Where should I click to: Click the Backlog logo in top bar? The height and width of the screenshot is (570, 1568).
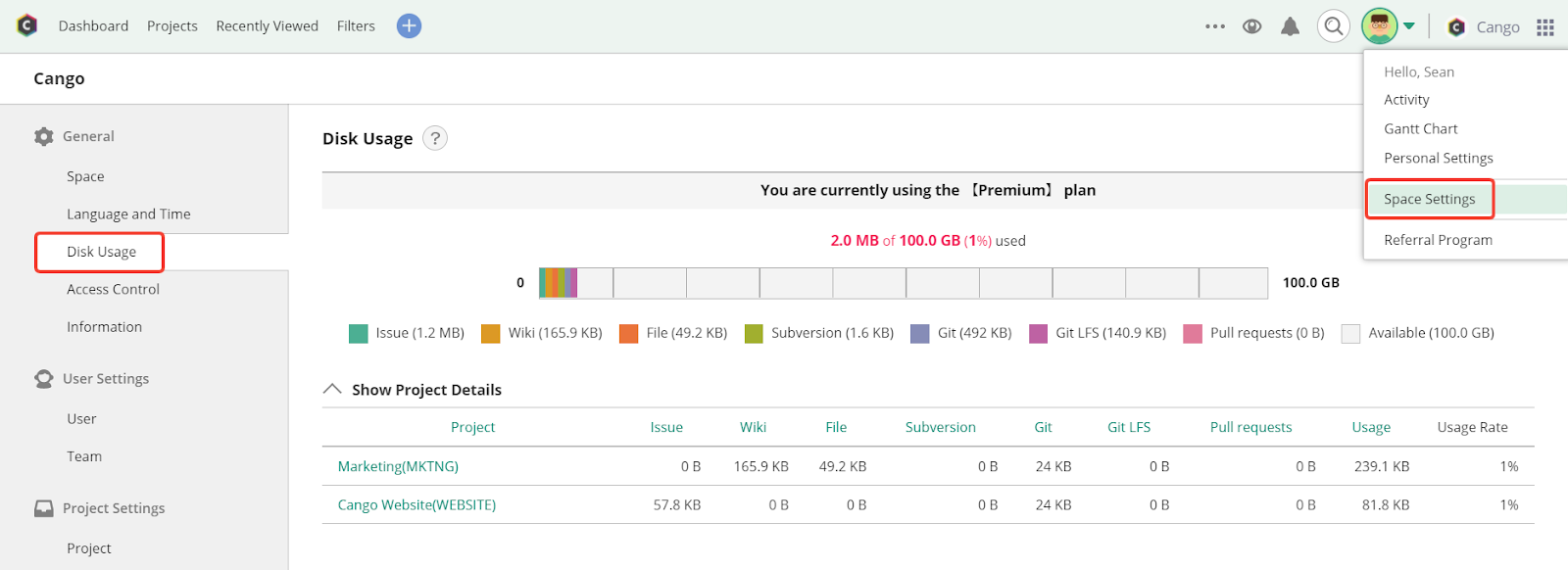click(27, 25)
